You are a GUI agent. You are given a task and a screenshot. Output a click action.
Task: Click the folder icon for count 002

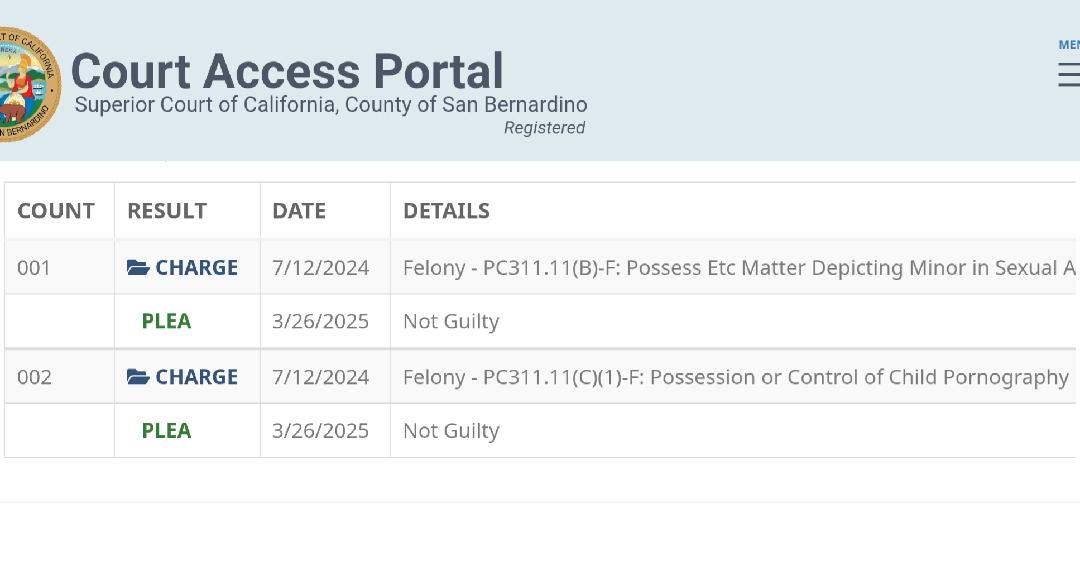pos(138,377)
